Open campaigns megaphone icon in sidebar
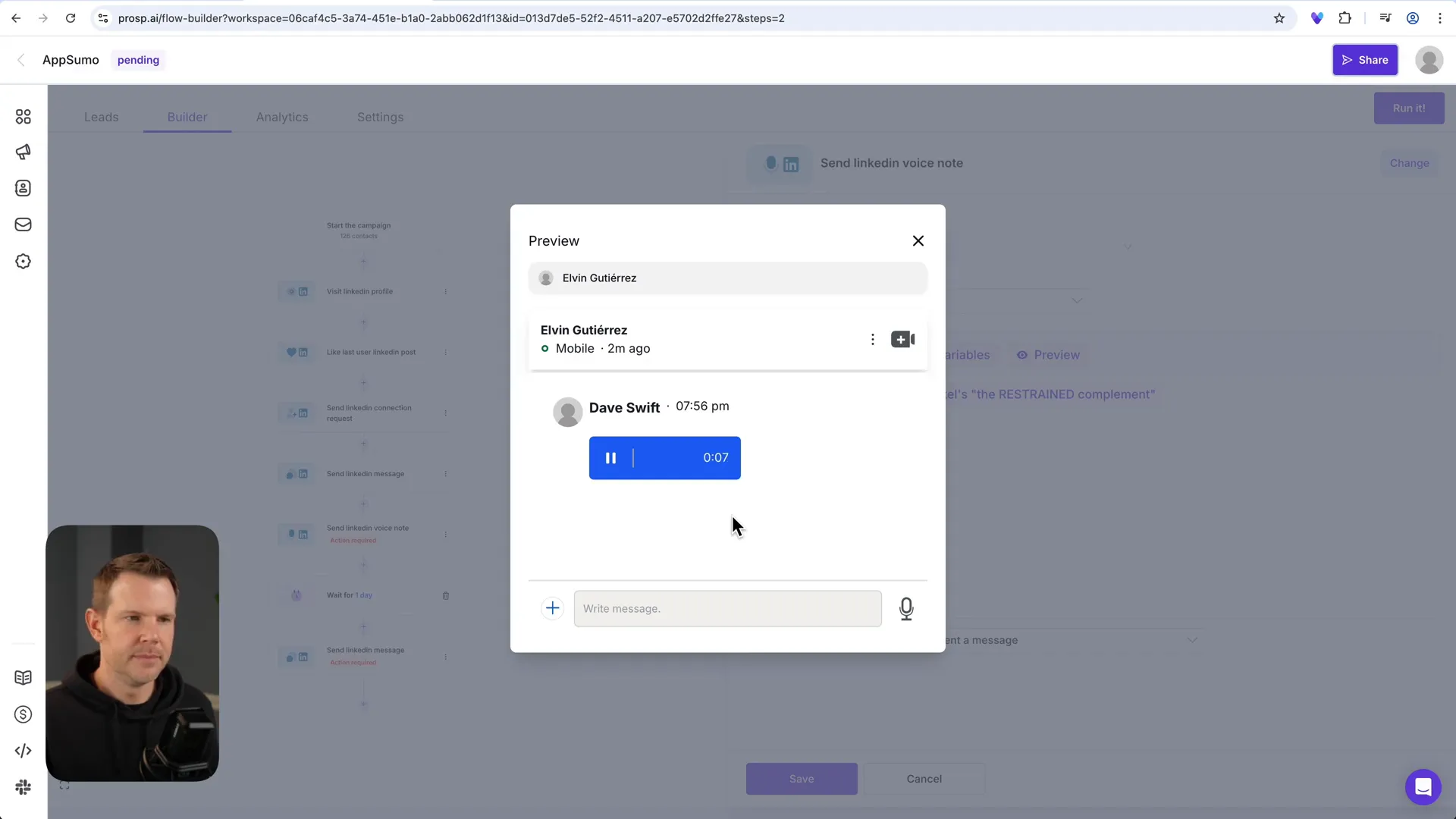This screenshot has width=1456, height=819. 24,152
